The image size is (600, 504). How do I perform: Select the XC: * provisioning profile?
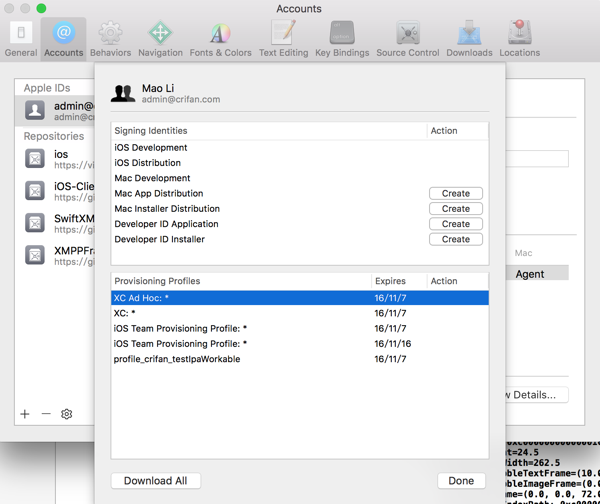point(300,313)
